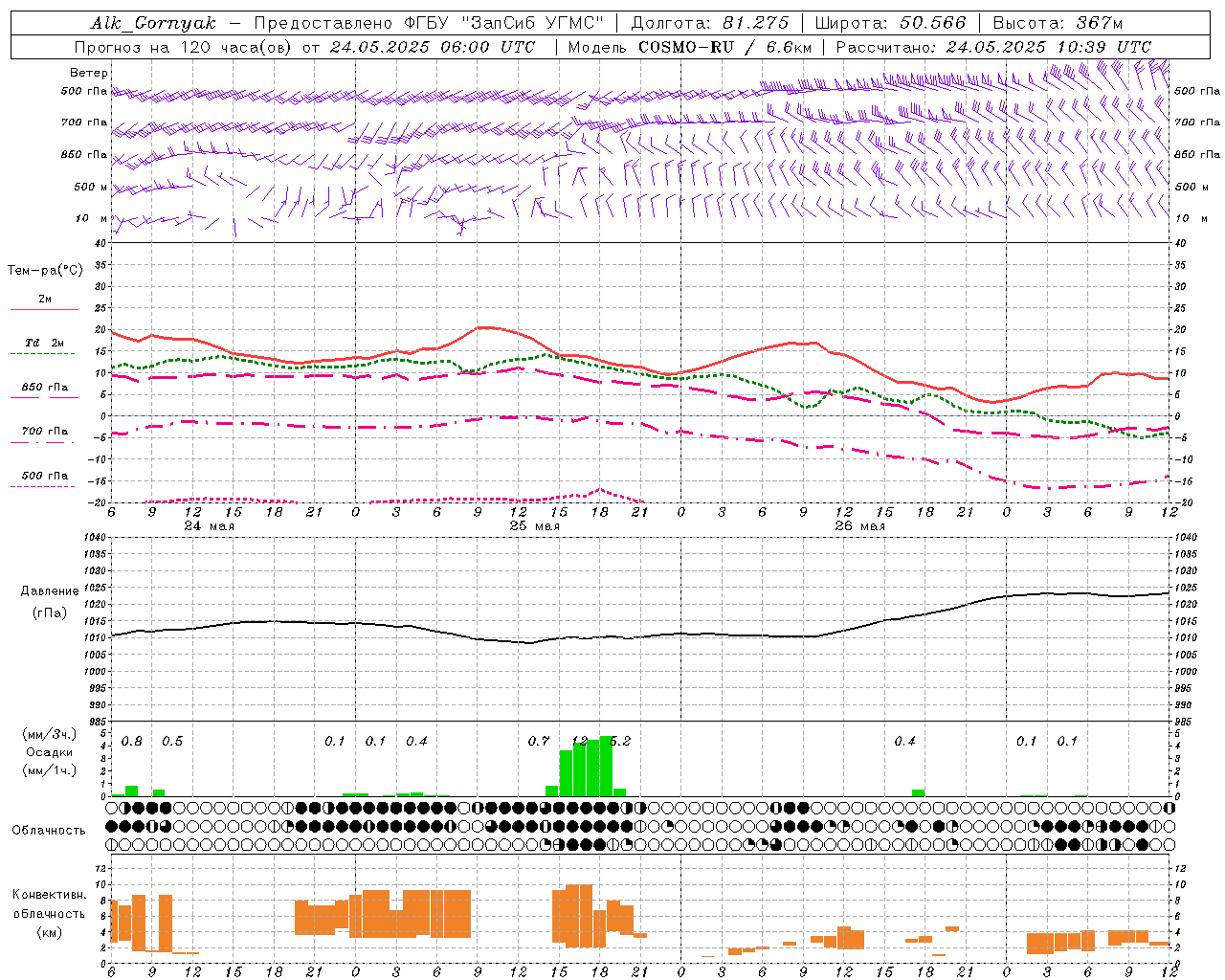
Task: Select the station name Alk_Gornyak
Action: 153,24
